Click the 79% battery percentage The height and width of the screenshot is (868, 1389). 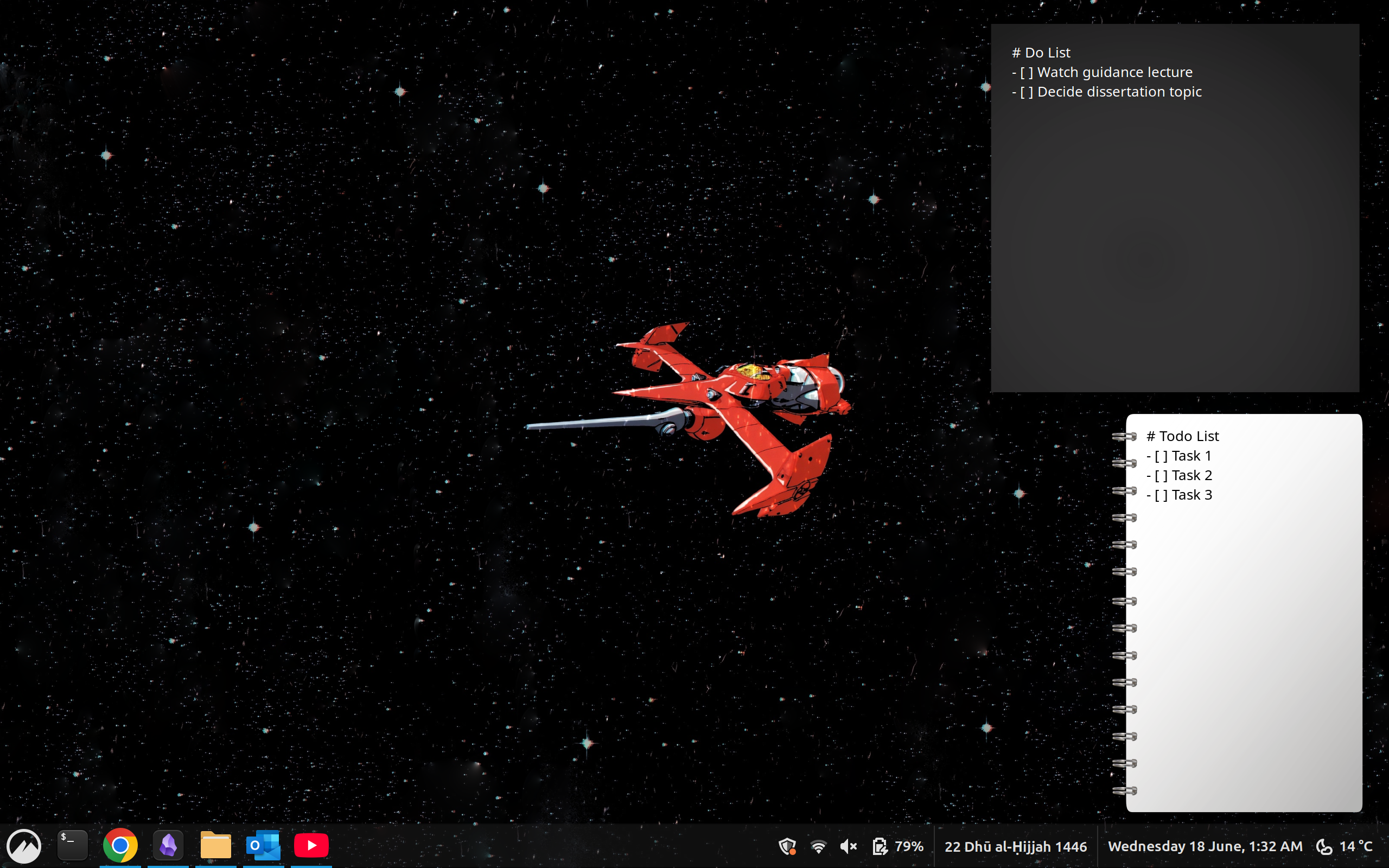909,846
